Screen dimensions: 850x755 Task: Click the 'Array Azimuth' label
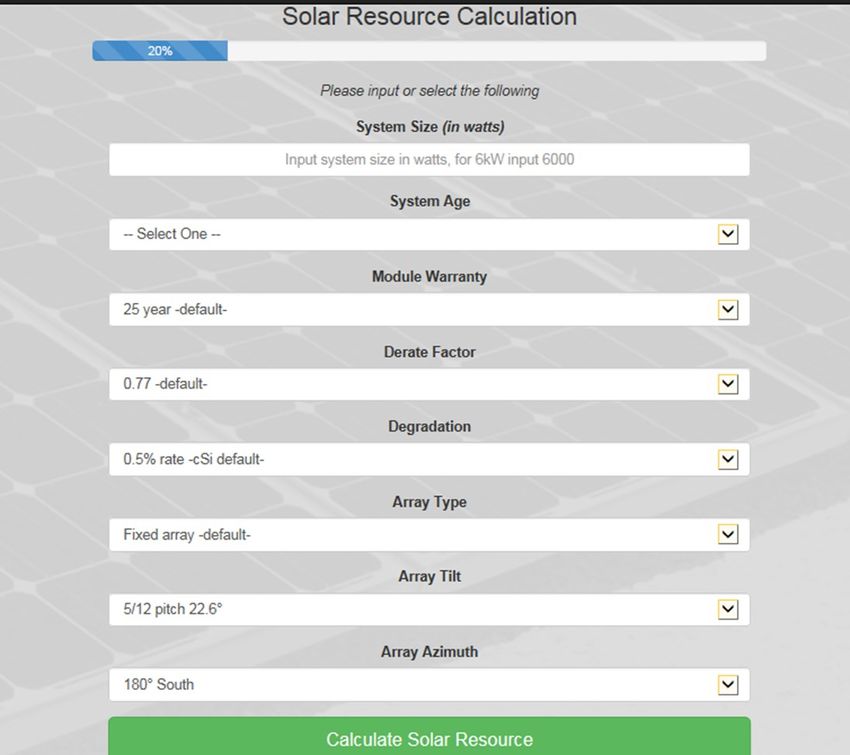[x=429, y=651]
